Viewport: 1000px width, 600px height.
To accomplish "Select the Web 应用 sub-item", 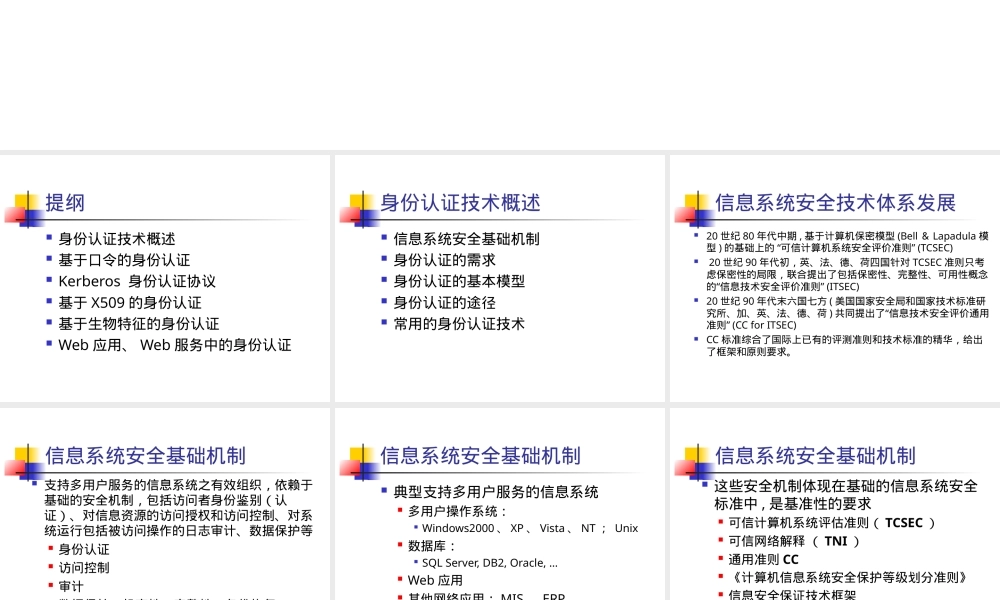I will coord(435,581).
